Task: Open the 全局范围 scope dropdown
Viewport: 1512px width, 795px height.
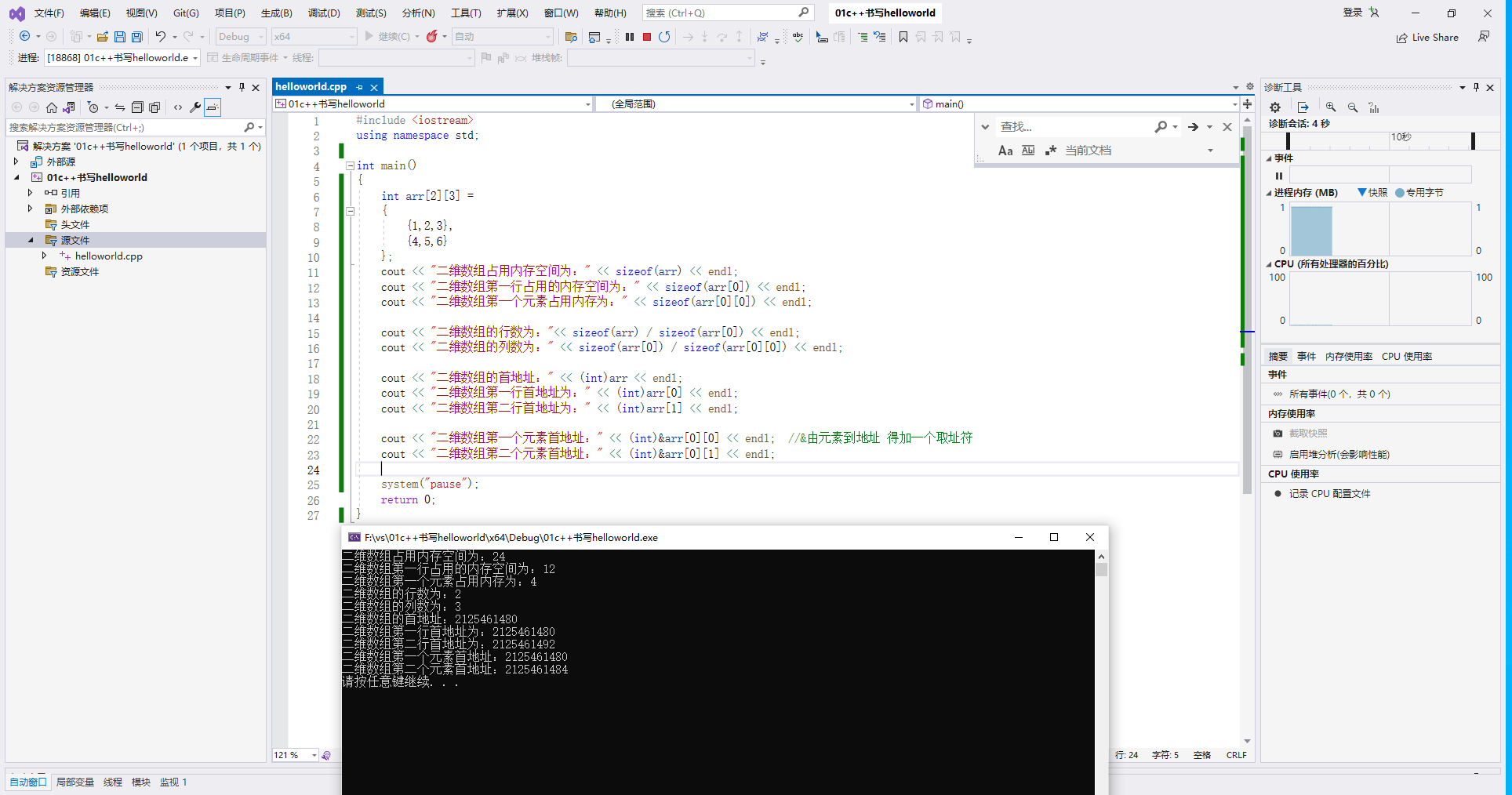Action: (x=756, y=103)
